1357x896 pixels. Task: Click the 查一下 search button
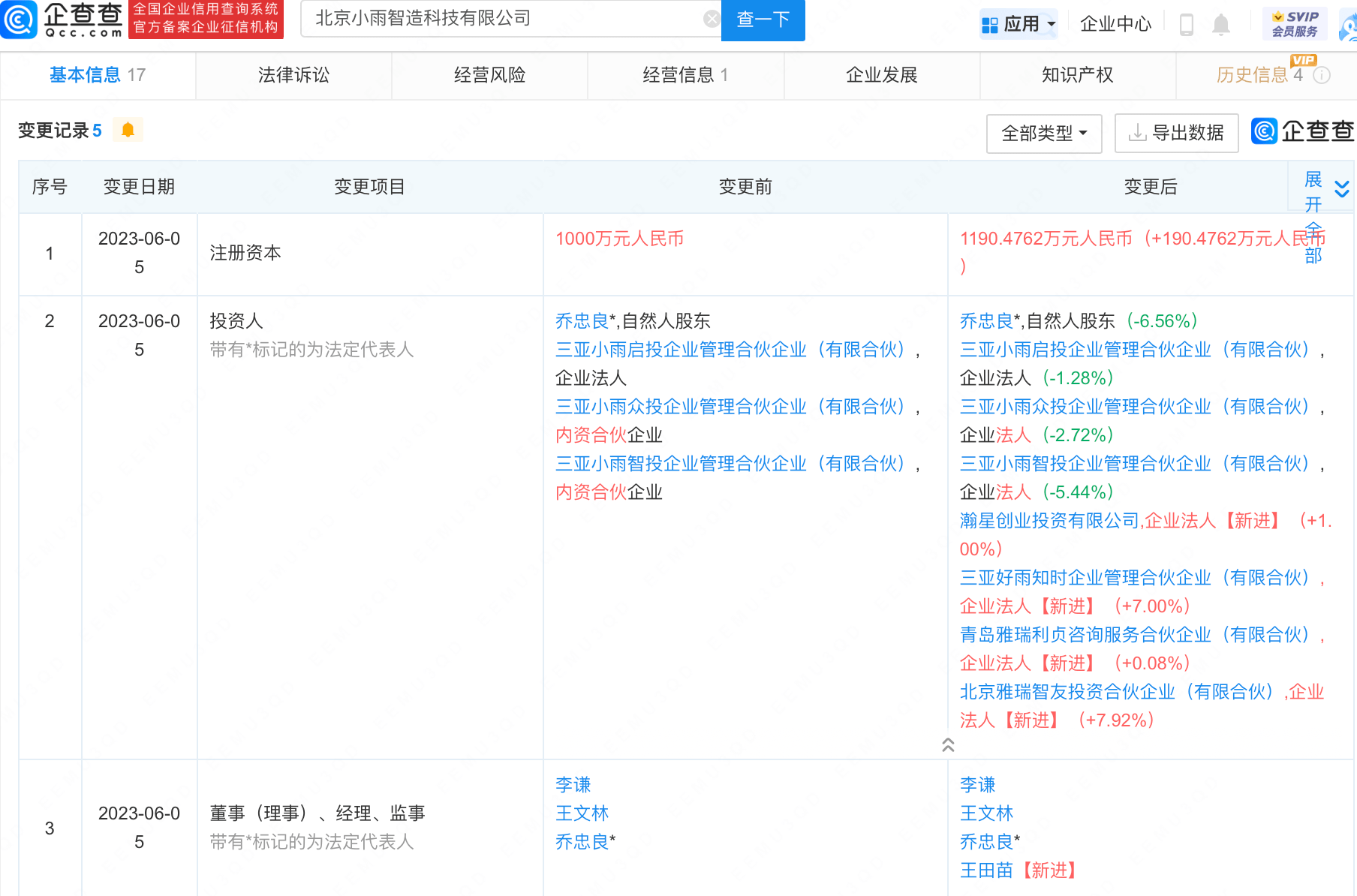(x=763, y=20)
